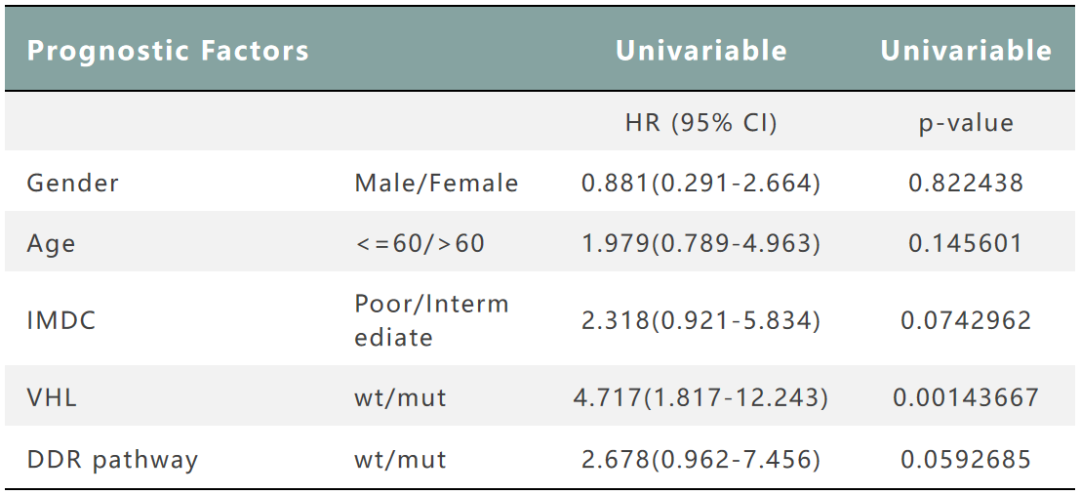Click the hazard ratio 4.717(1.817-12.243)

701,397
